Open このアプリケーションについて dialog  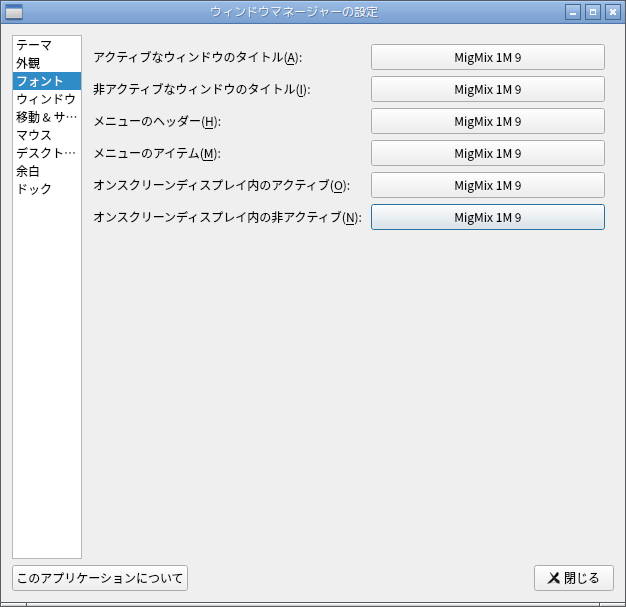pyautogui.click(x=100, y=578)
